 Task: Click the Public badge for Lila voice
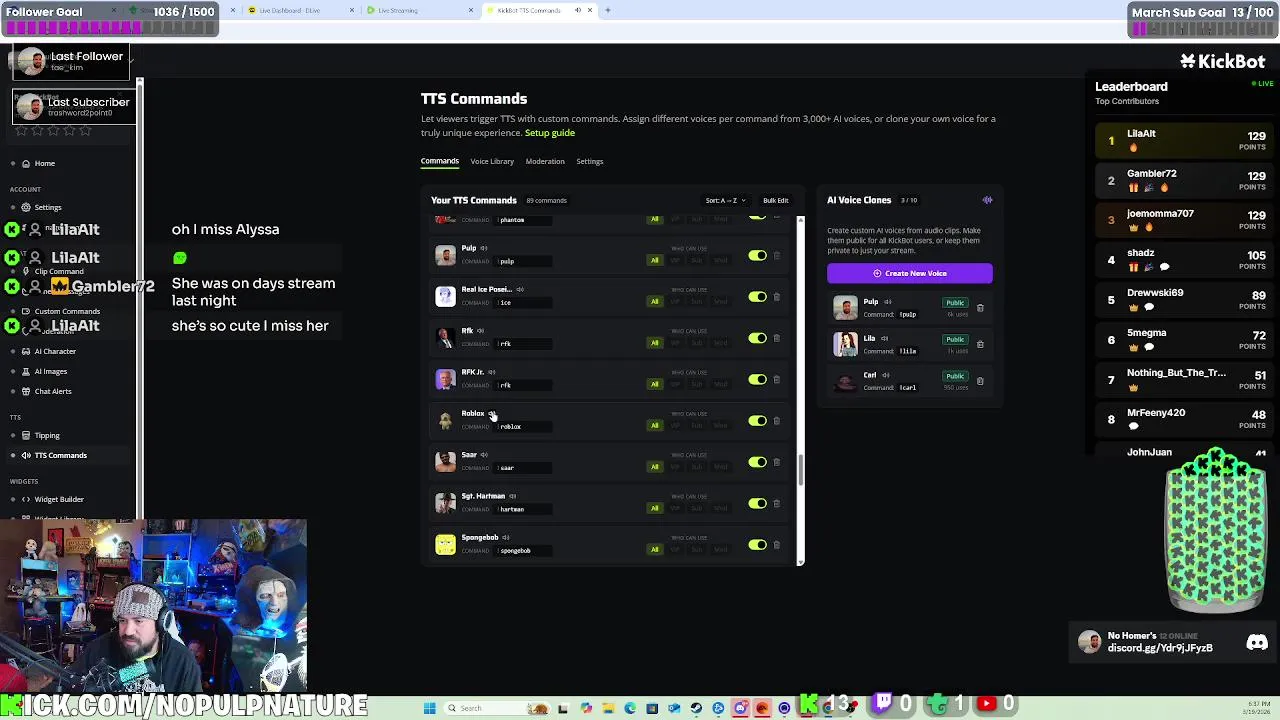[955, 339]
